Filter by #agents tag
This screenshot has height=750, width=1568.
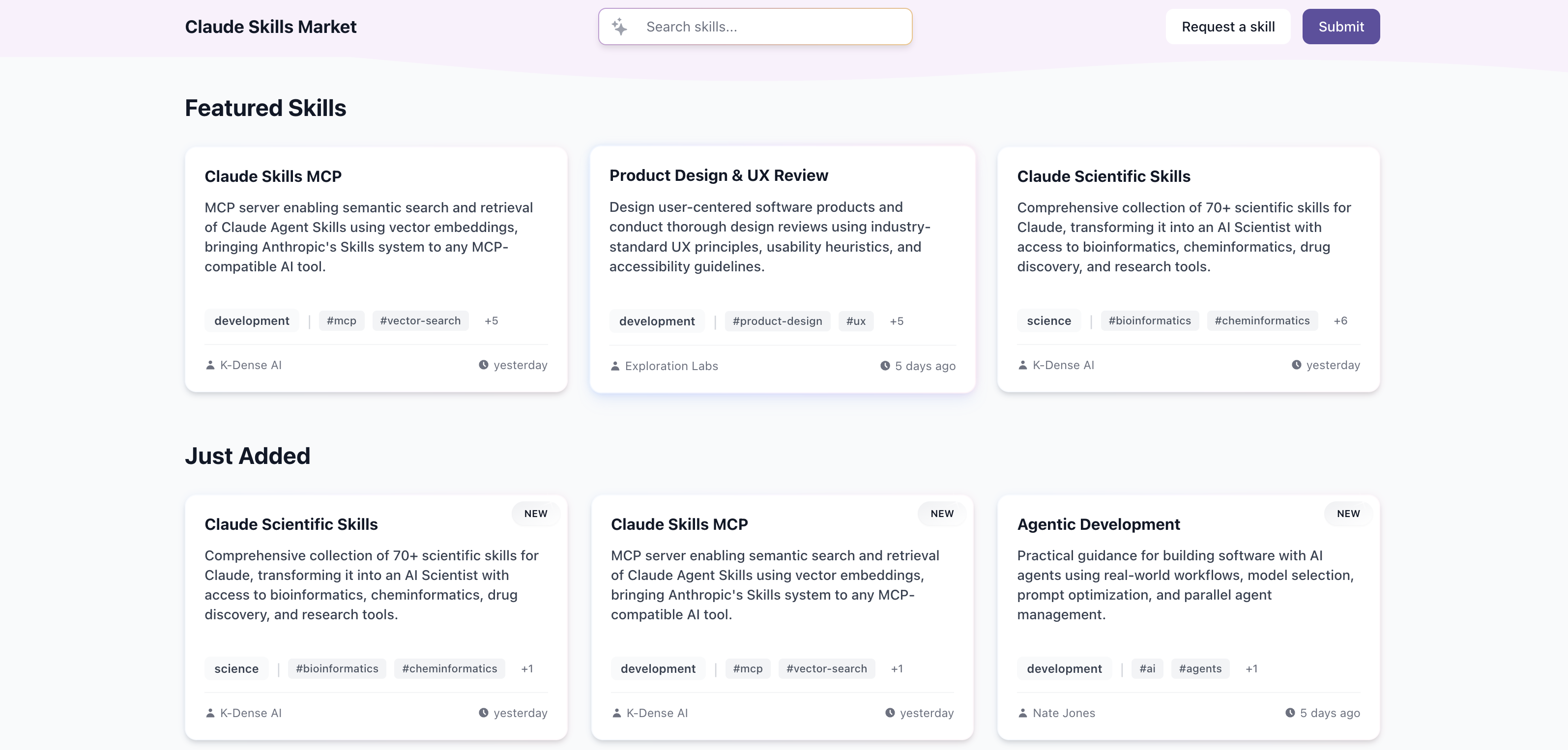point(1200,669)
